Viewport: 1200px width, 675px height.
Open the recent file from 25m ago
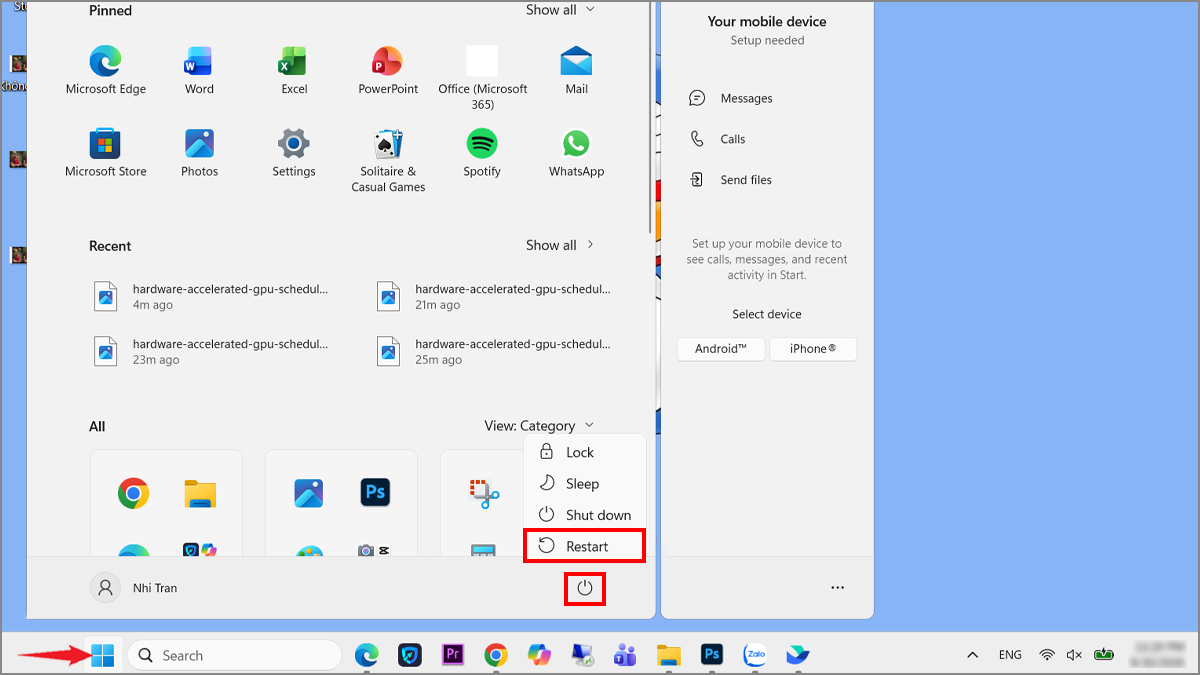pyautogui.click(x=496, y=350)
